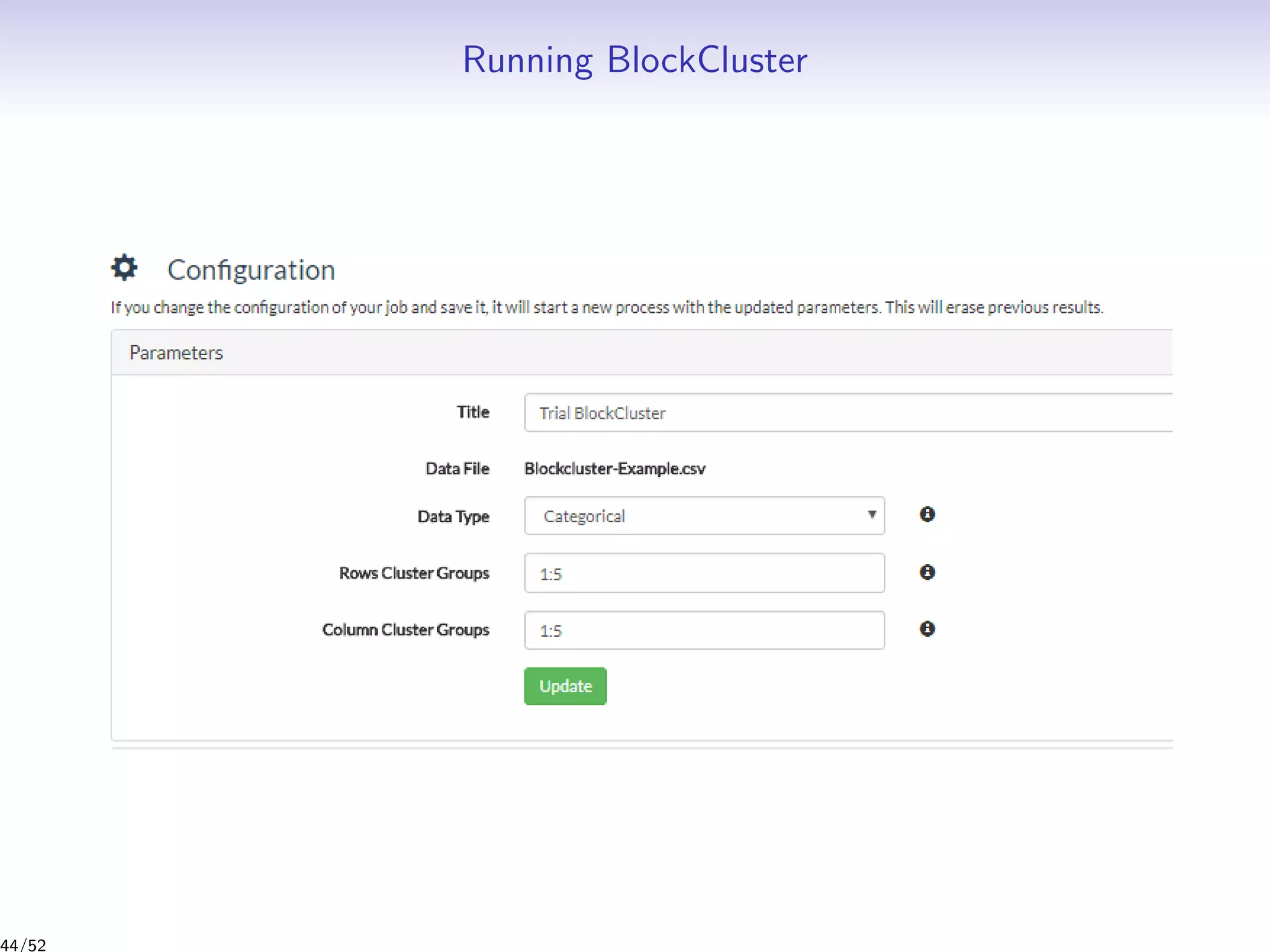
Task: Edit the Rows Cluster Groups field
Action: (704, 573)
